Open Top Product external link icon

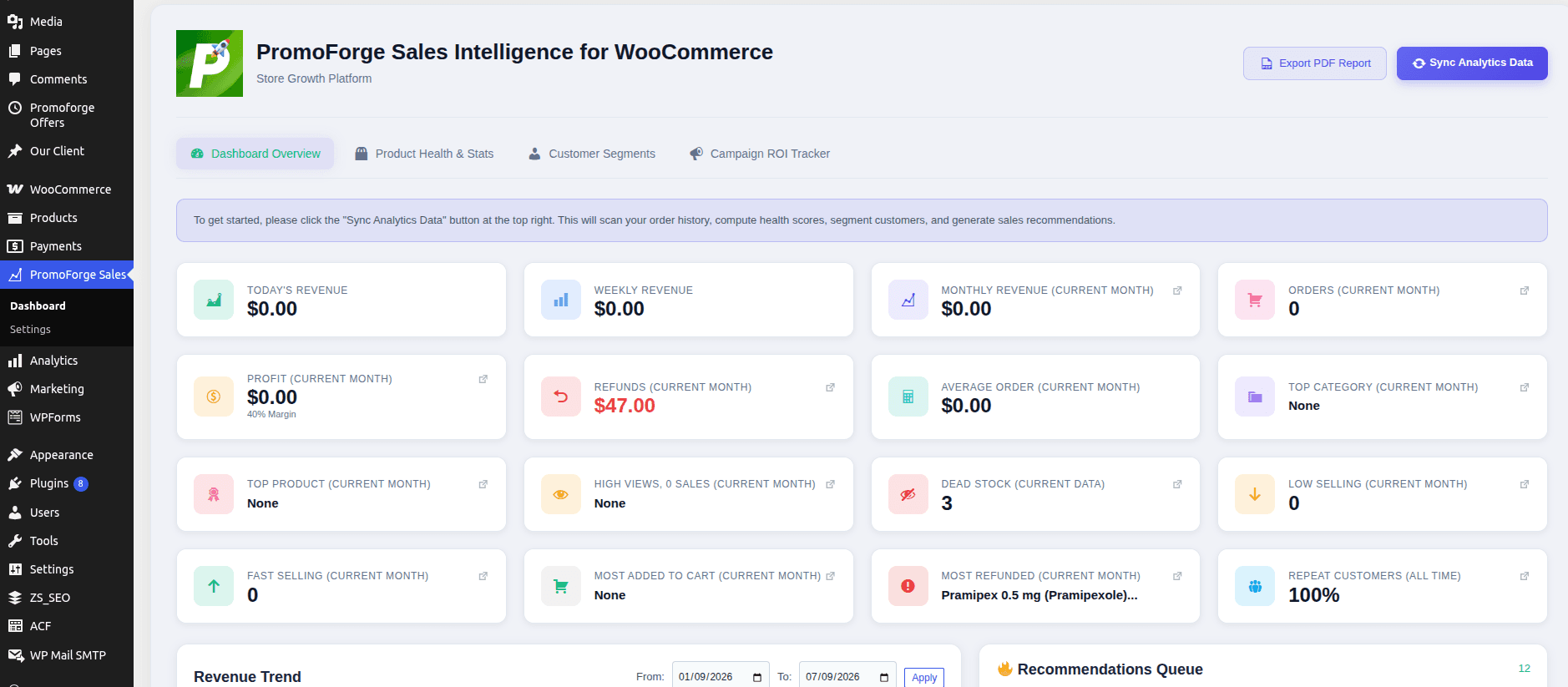(483, 484)
